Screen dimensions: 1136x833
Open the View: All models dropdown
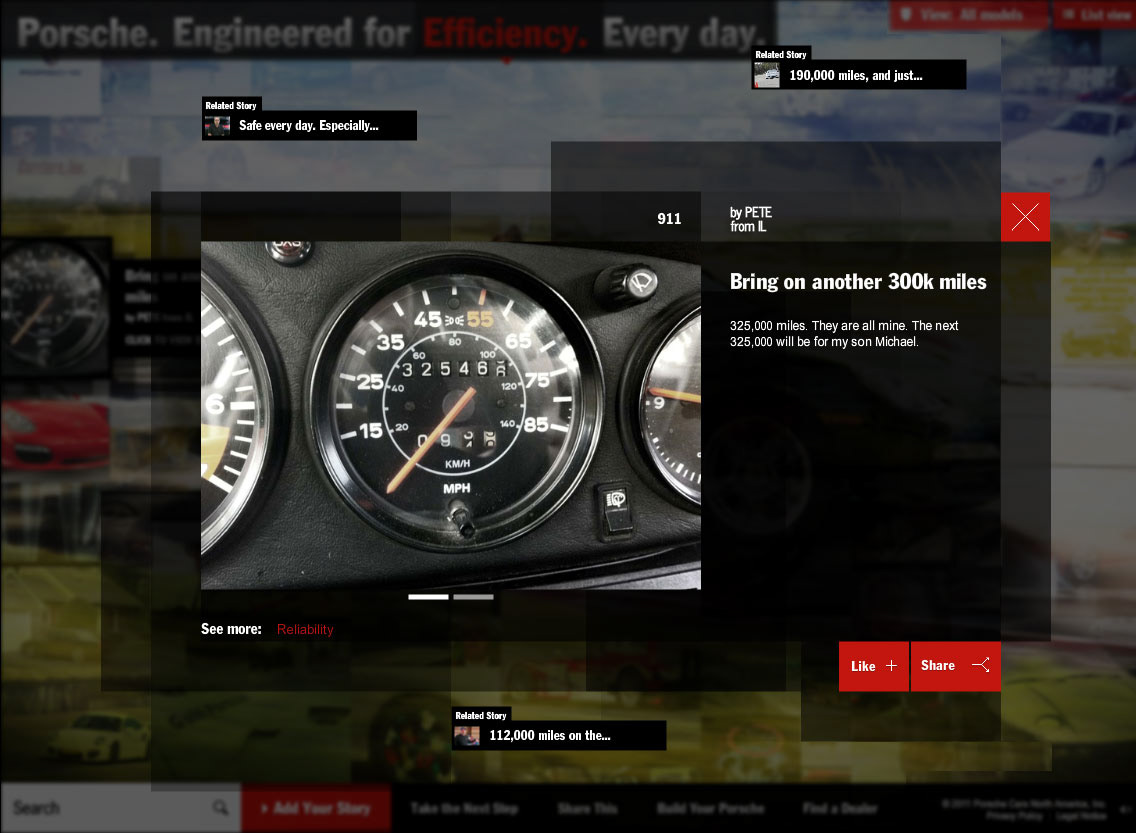pos(968,14)
